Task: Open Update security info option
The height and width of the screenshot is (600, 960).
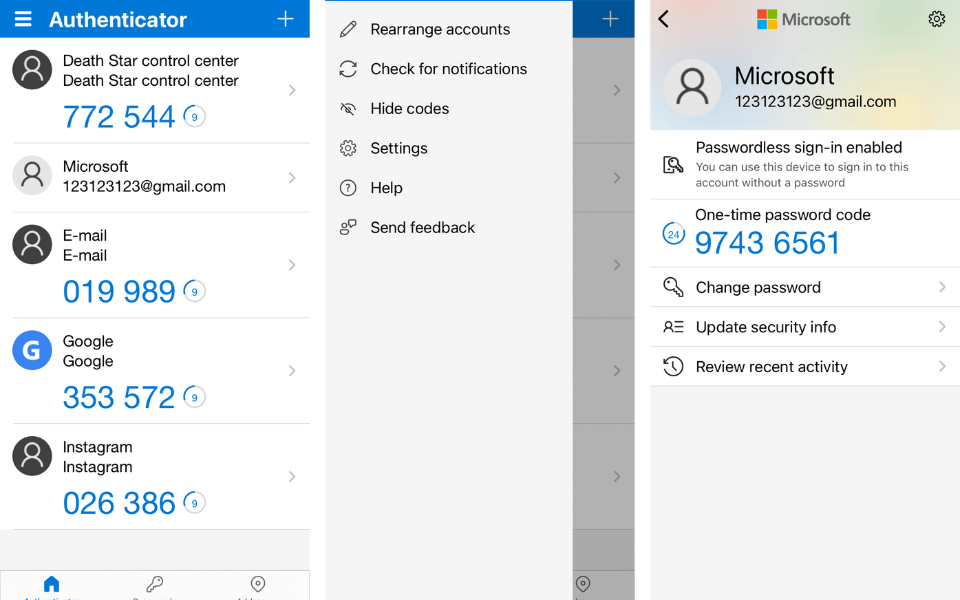Action: [x=805, y=327]
